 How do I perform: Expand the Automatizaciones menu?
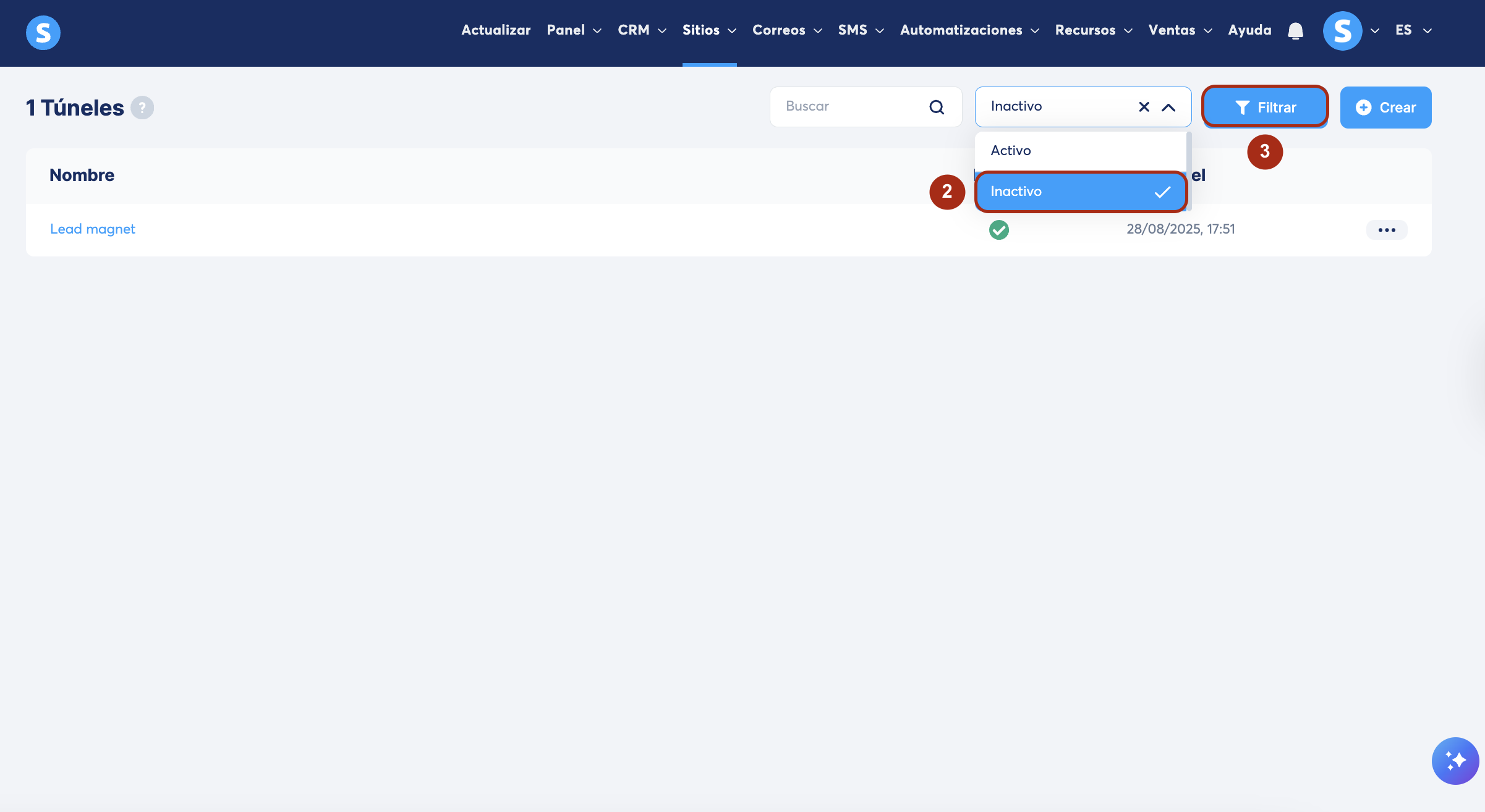pos(968,30)
